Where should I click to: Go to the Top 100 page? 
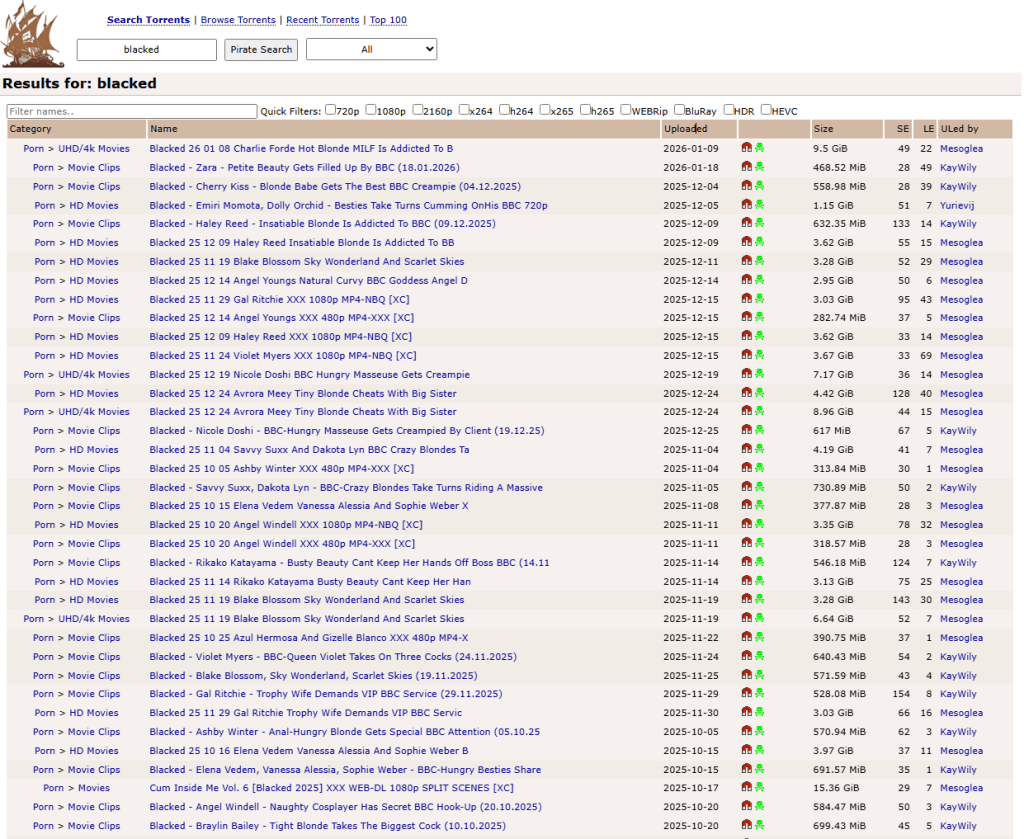[388, 20]
